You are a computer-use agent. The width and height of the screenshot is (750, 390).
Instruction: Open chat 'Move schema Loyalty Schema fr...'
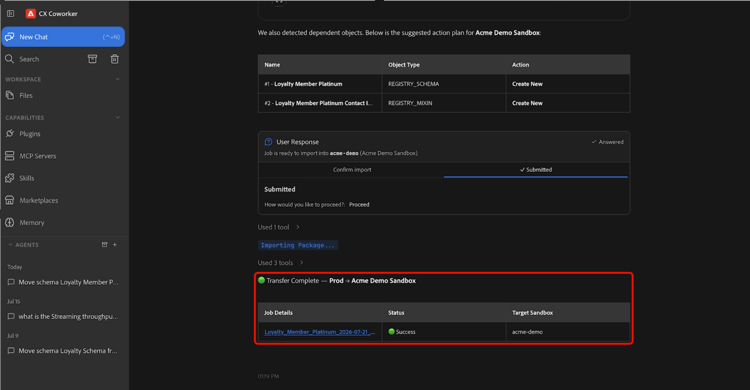pyautogui.click(x=63, y=351)
